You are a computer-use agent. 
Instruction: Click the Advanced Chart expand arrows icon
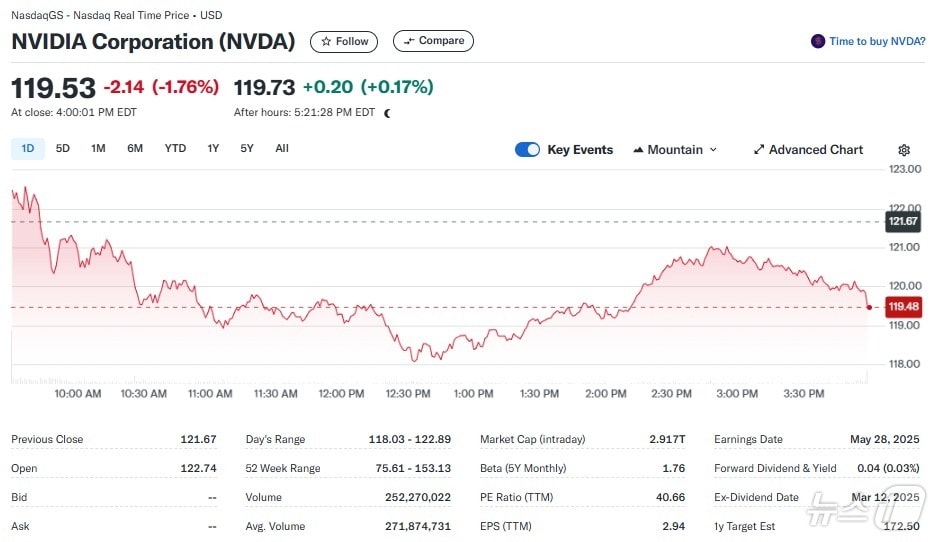759,150
